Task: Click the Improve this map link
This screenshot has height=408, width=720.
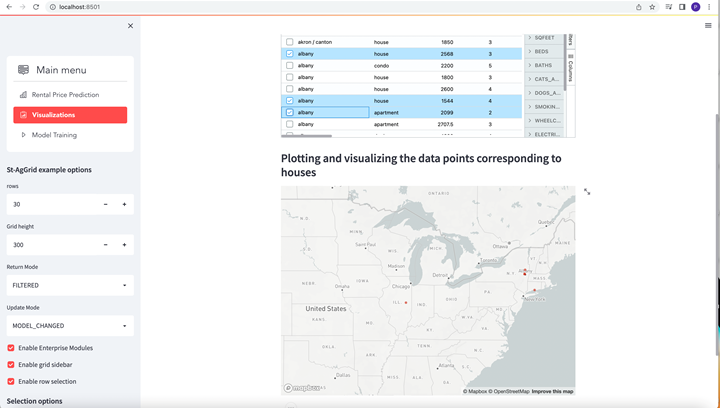Action: 553,391
